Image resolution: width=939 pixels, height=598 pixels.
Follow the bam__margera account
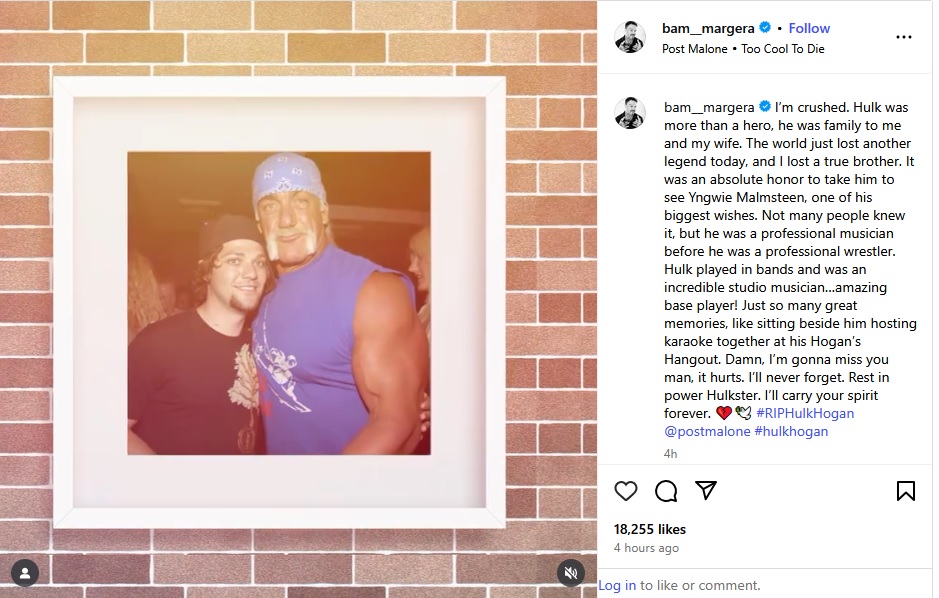809,28
